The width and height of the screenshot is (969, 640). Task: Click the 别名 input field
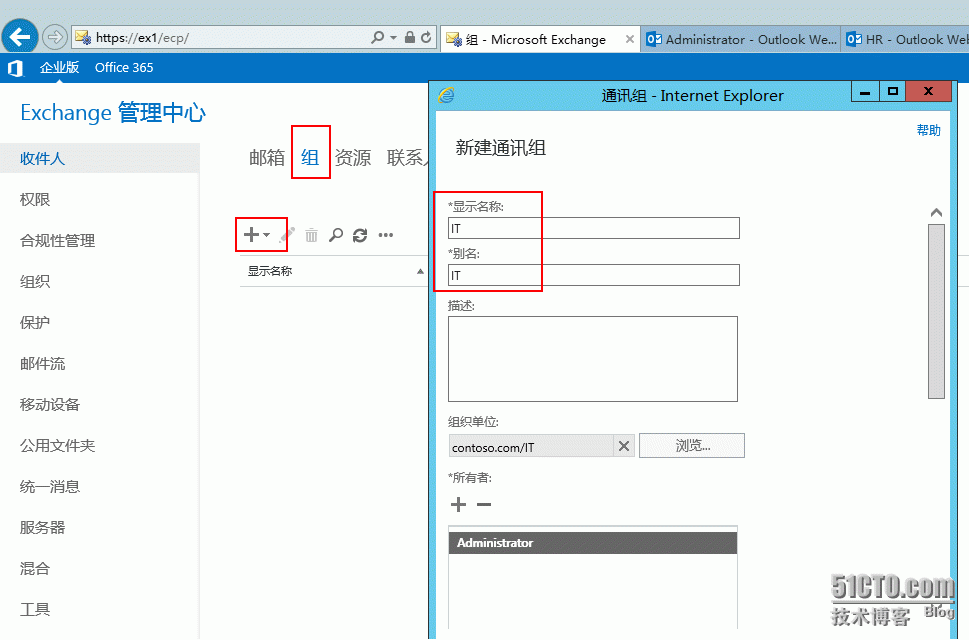(593, 275)
